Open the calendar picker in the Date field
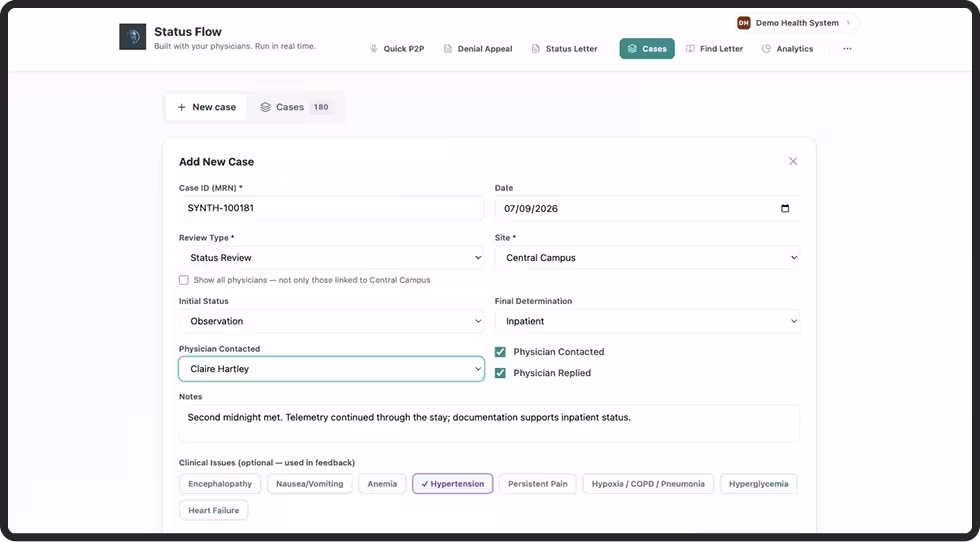The image size is (980, 542). [786, 209]
